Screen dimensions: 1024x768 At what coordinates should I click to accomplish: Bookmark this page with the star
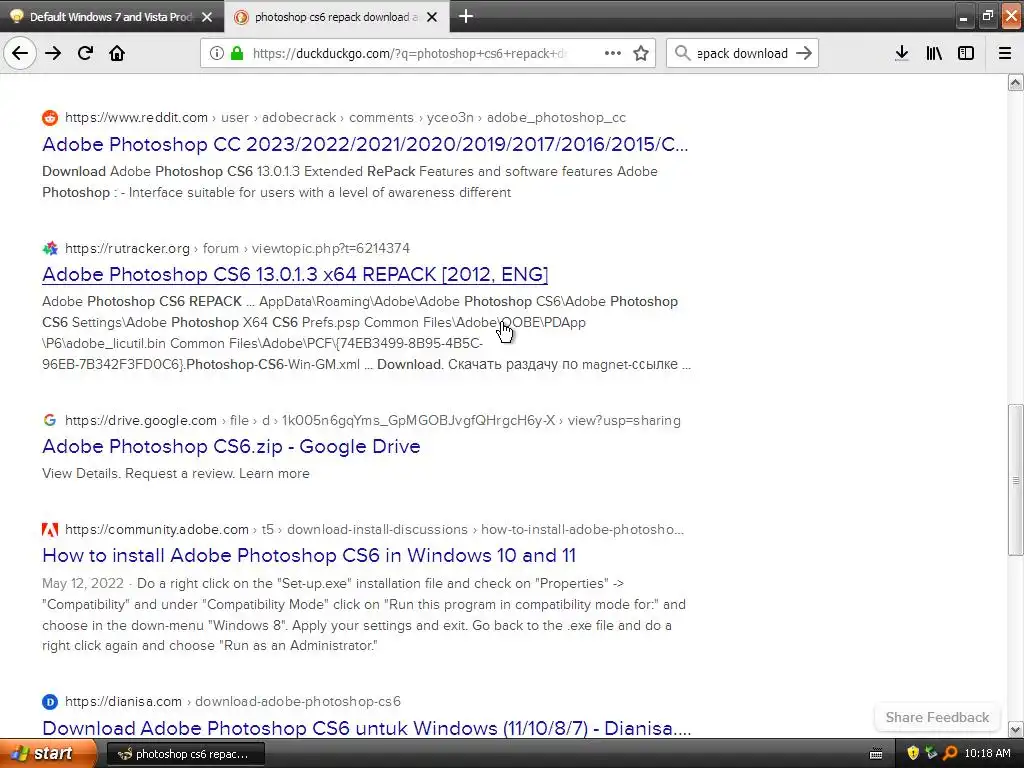(x=641, y=53)
